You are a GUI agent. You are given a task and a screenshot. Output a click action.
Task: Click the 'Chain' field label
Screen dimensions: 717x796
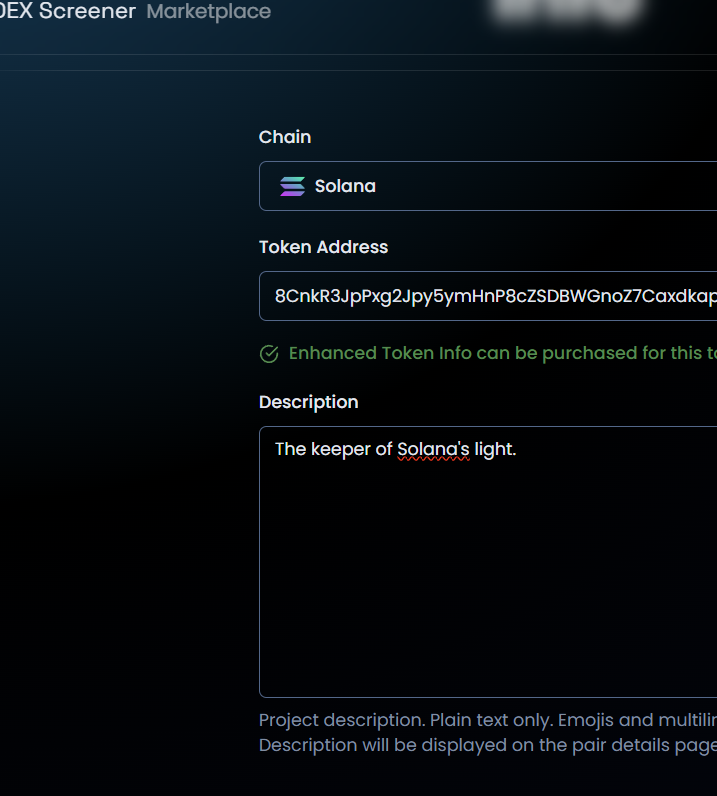tap(285, 137)
